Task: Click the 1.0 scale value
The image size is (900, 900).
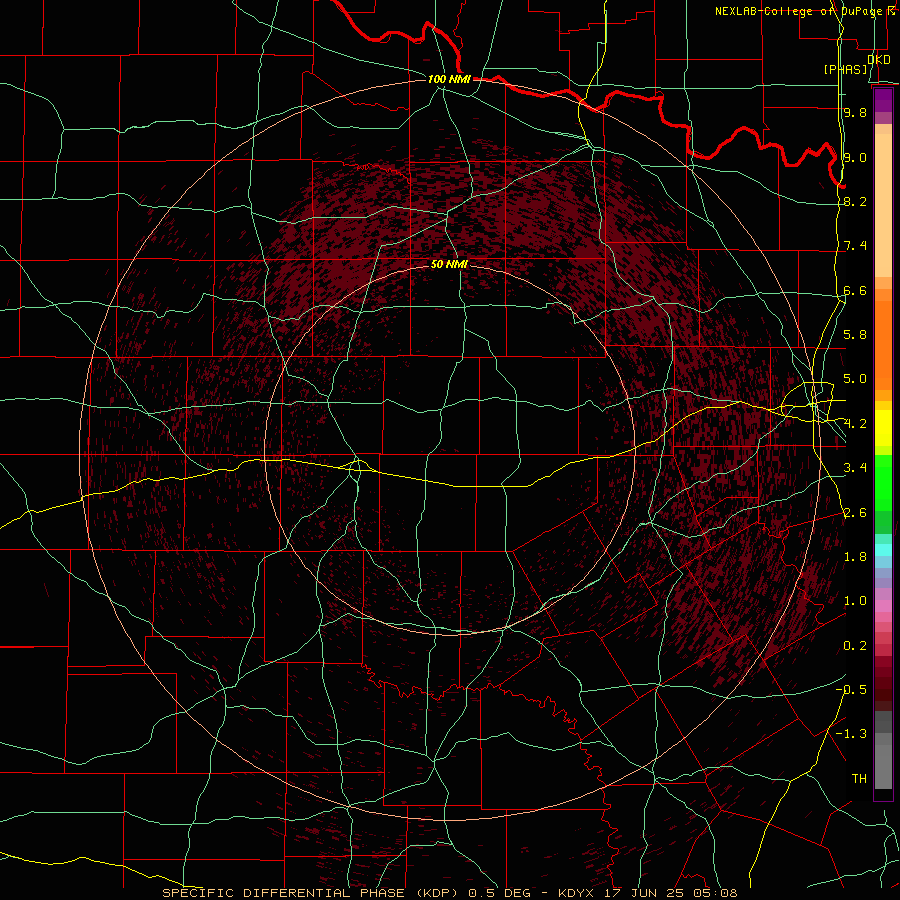Action: pyautogui.click(x=855, y=601)
